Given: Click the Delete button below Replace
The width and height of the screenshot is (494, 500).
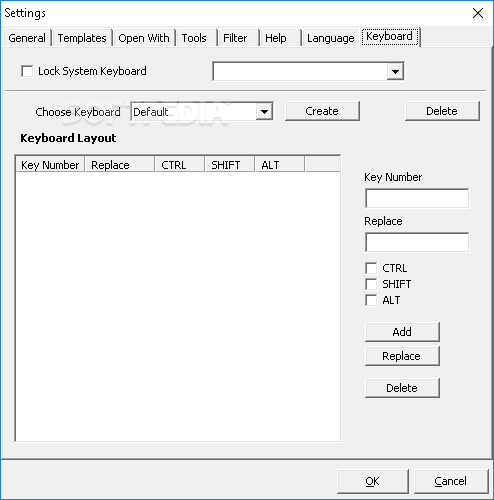Looking at the screenshot, I should pyautogui.click(x=402, y=388).
